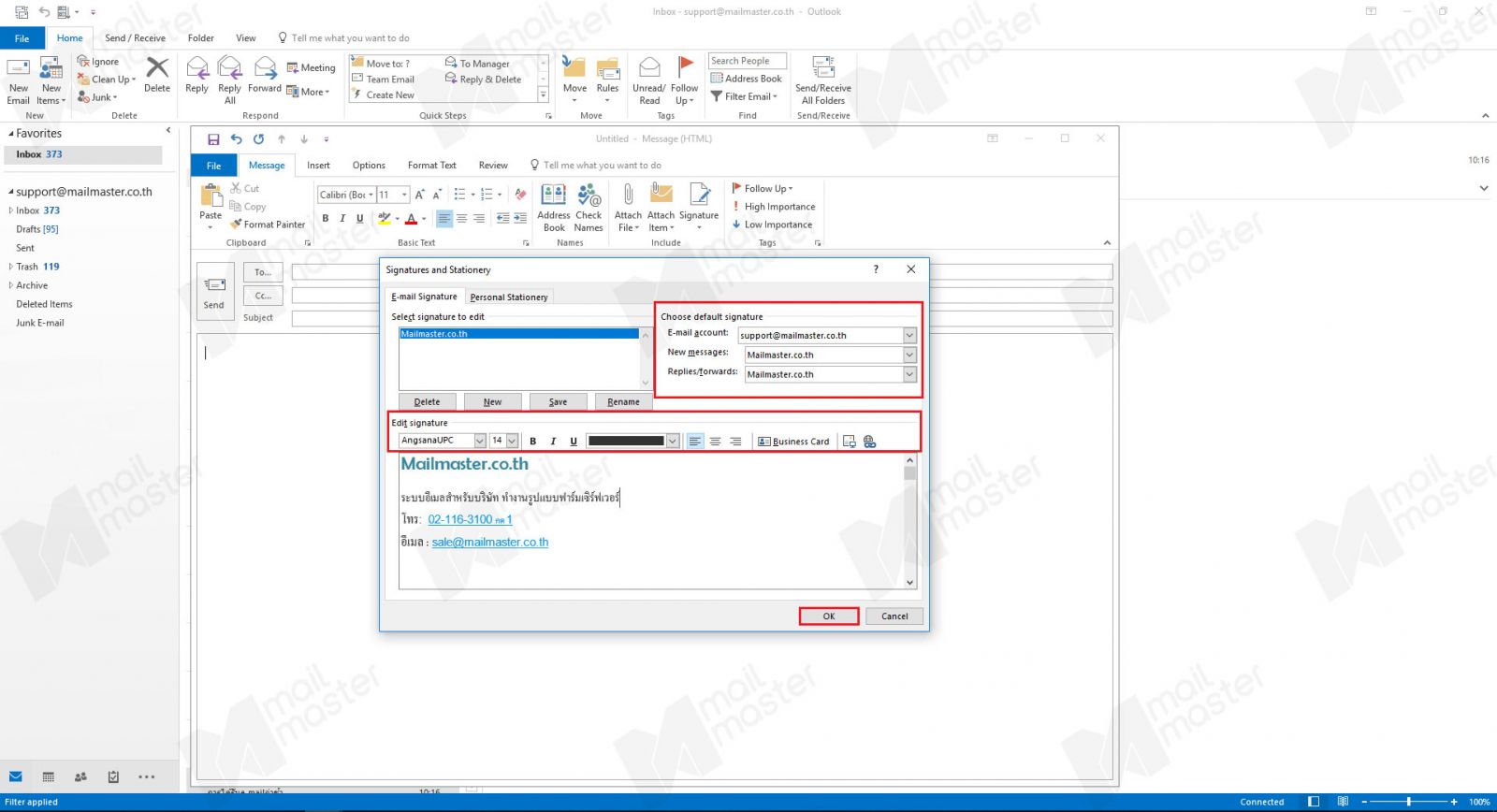Expand Trash folder in folder pane
Screen dimensions: 1497x812
tap(11, 267)
